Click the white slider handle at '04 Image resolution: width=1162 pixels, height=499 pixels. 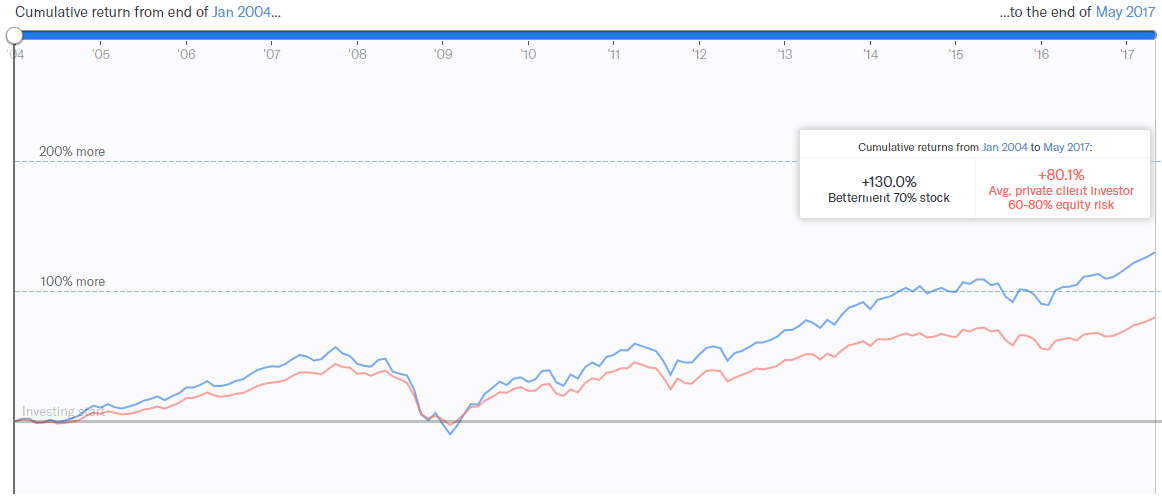tap(14, 34)
